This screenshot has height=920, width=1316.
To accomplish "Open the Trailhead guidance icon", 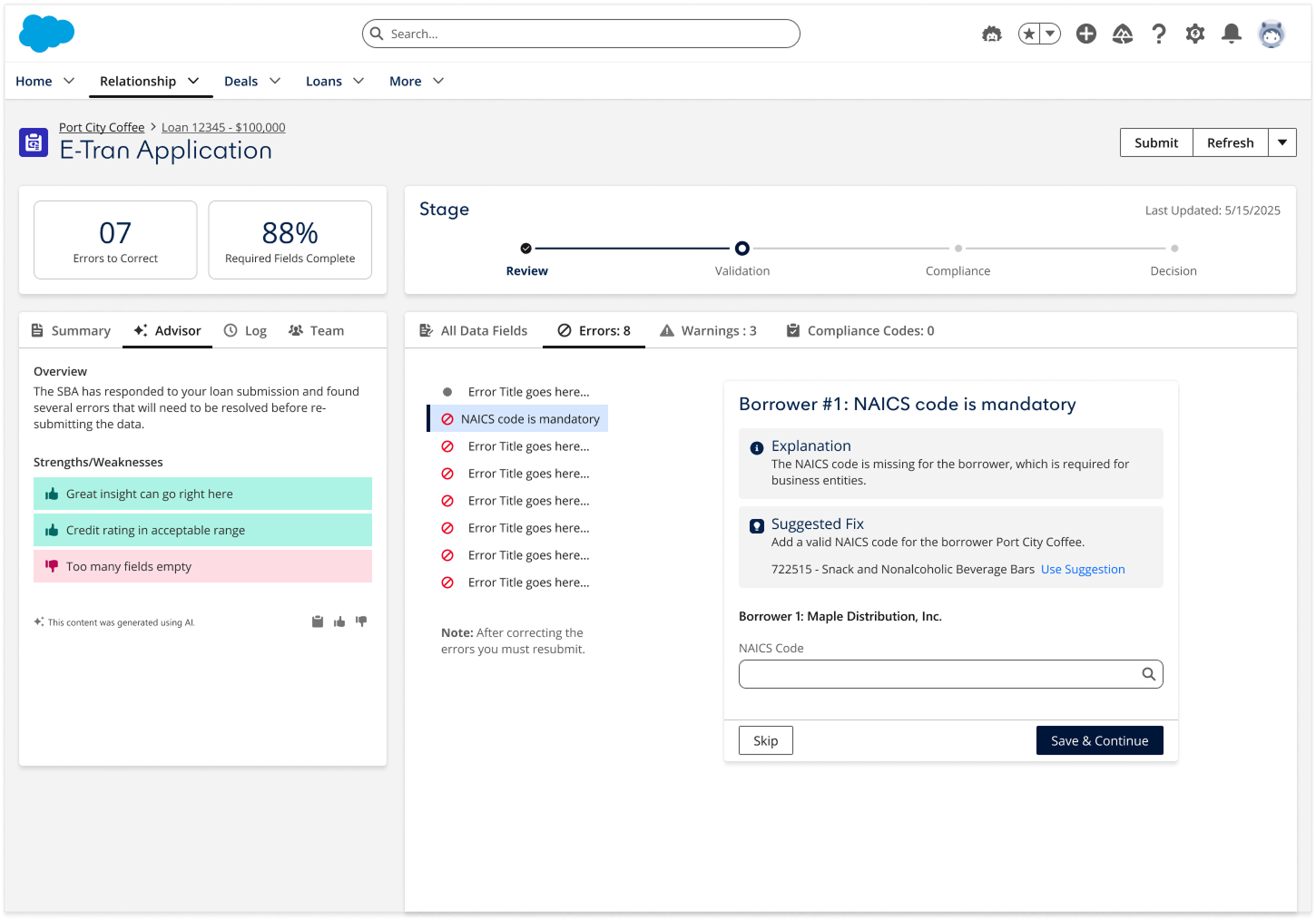I will [x=1122, y=34].
